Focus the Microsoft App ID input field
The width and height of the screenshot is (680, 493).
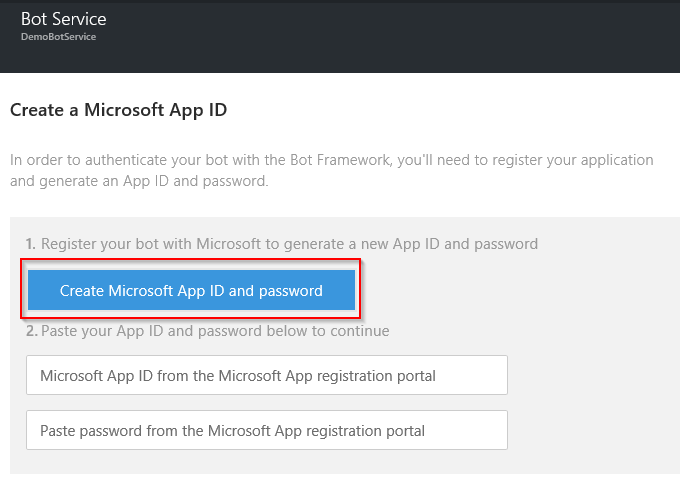pyautogui.click(x=267, y=376)
